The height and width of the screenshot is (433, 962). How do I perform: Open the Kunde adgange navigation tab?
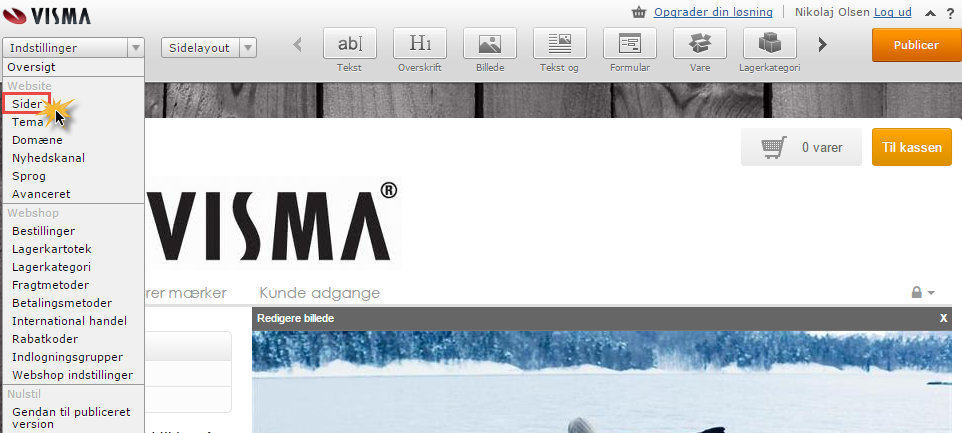320,293
